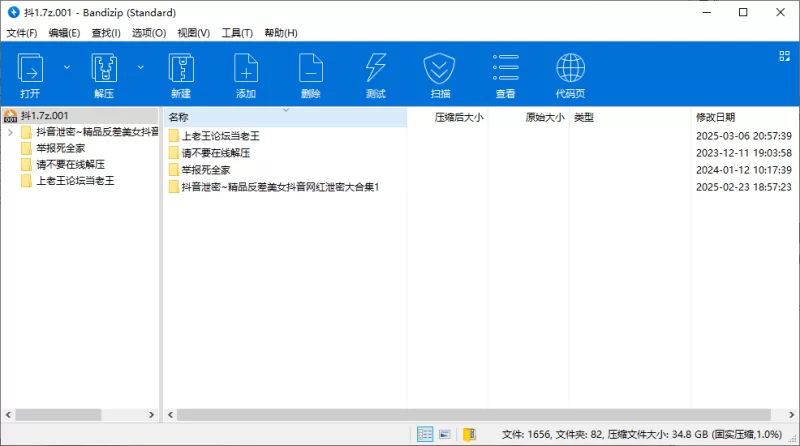
Task: Click status bar file count text
Action: pyautogui.click(x=641, y=434)
